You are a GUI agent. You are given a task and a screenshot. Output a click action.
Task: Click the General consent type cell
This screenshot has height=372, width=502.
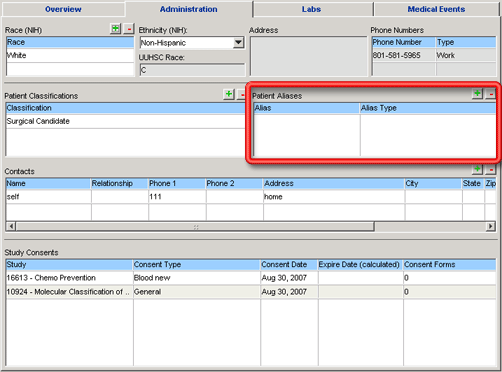(197, 292)
